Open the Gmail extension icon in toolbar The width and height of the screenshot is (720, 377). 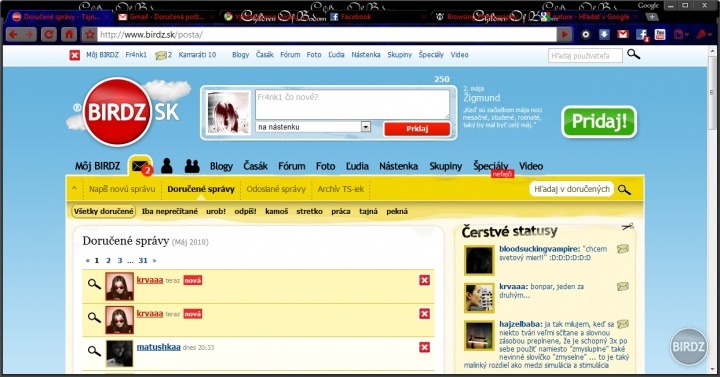[x=623, y=34]
